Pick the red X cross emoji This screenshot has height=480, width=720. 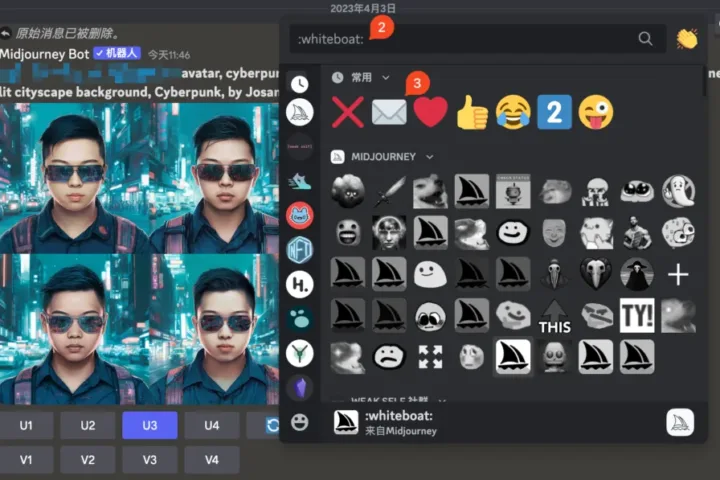[348, 112]
